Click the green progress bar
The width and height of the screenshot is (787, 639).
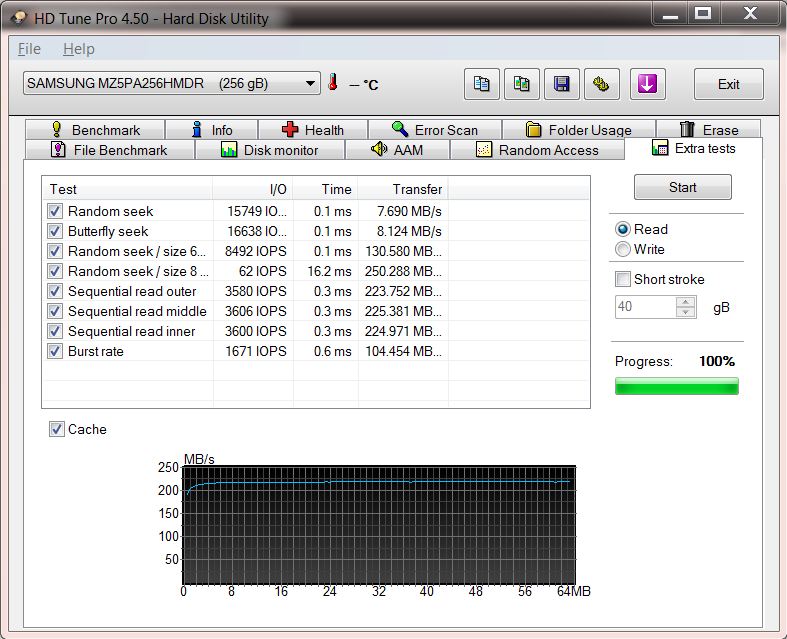[x=676, y=386]
